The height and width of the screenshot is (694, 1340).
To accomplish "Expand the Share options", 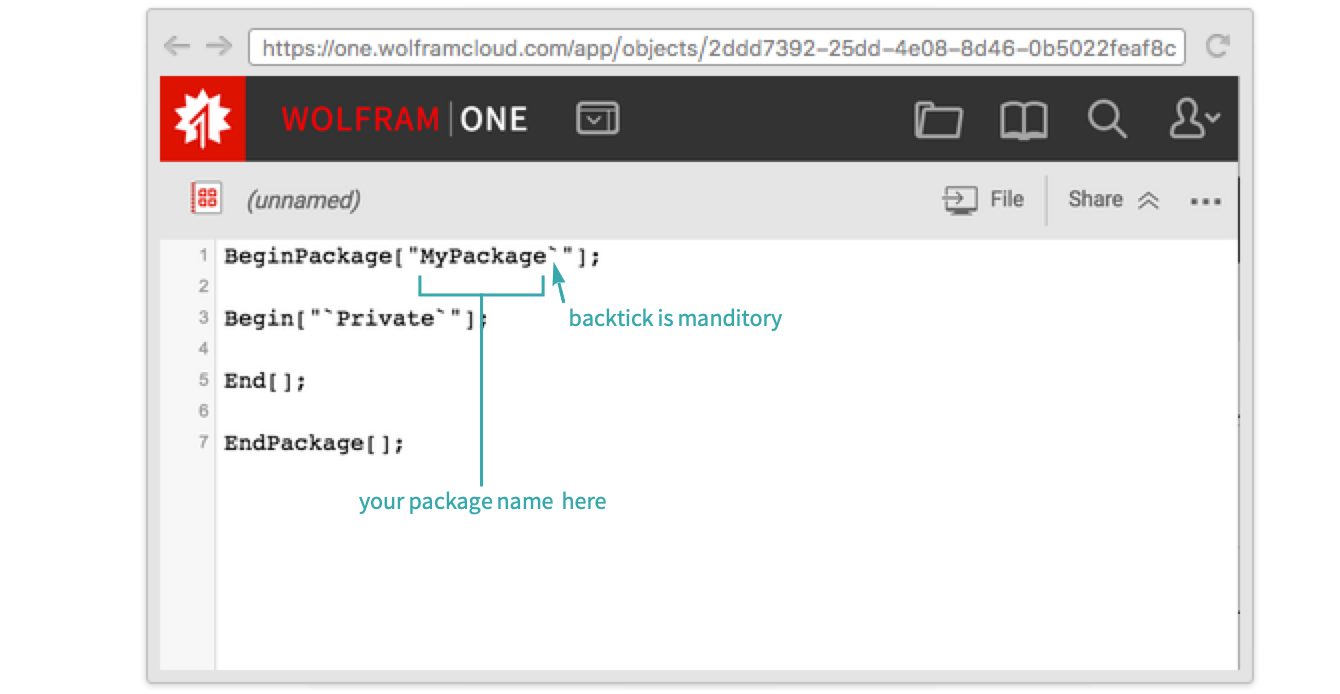I will (1112, 199).
